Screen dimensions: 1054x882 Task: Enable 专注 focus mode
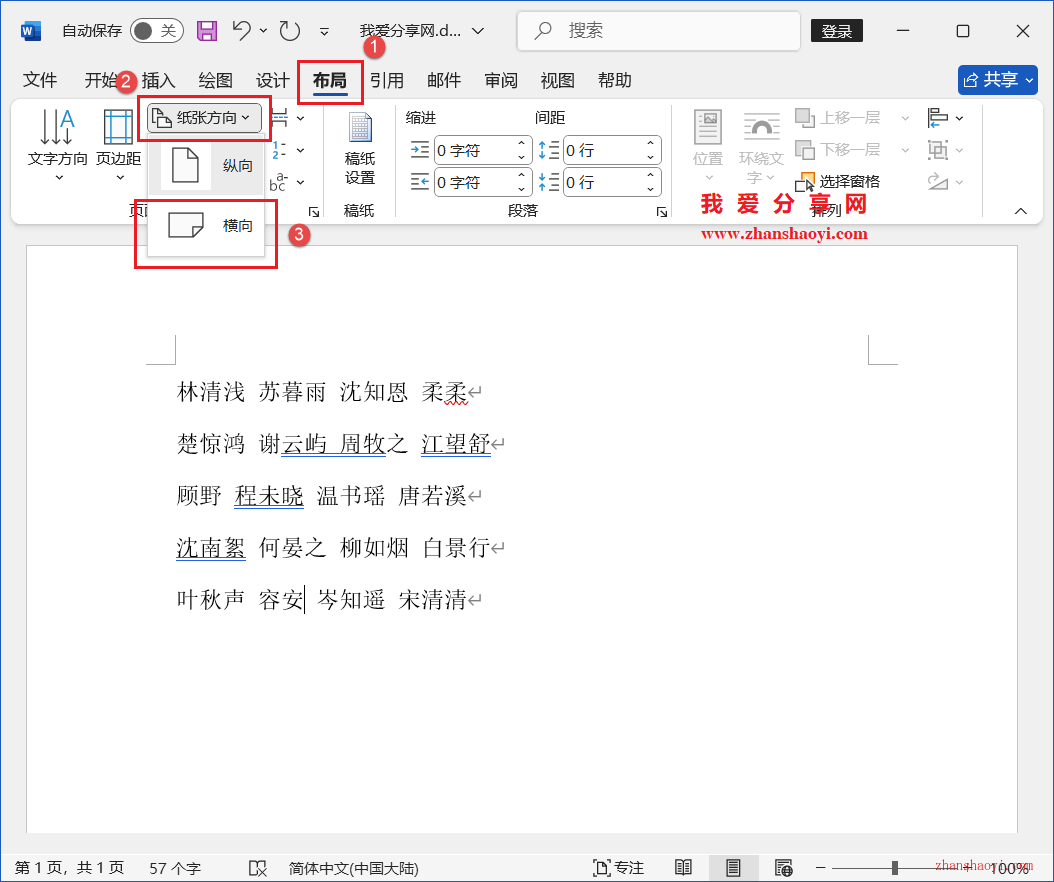tap(618, 868)
